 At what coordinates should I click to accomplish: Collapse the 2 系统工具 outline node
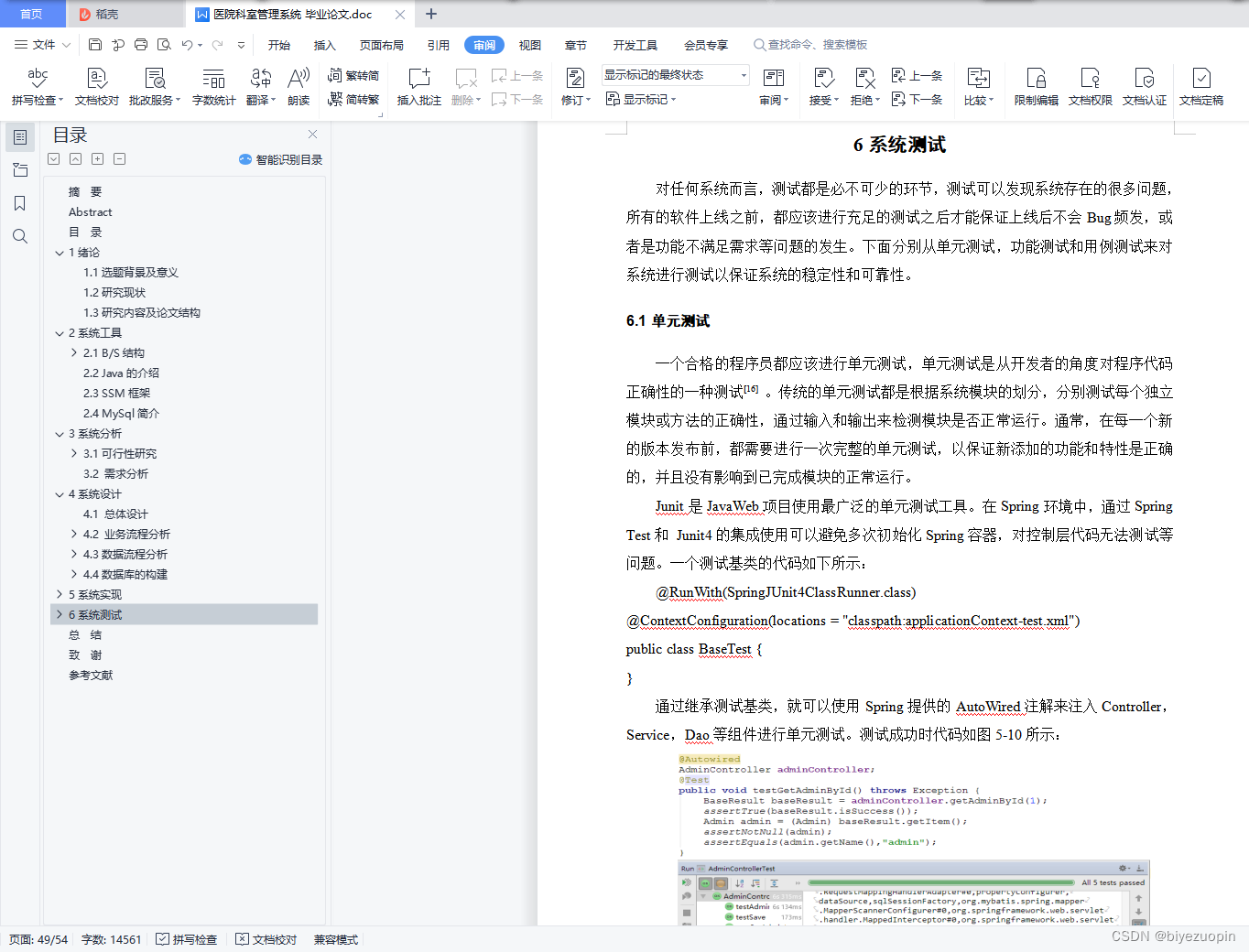[60, 333]
